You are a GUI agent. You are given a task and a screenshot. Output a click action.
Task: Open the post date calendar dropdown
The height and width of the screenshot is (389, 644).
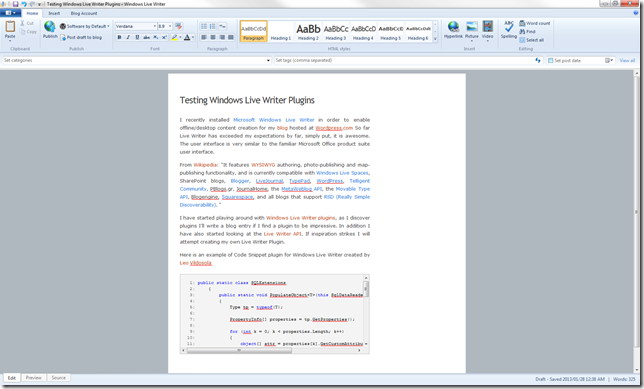pos(609,60)
